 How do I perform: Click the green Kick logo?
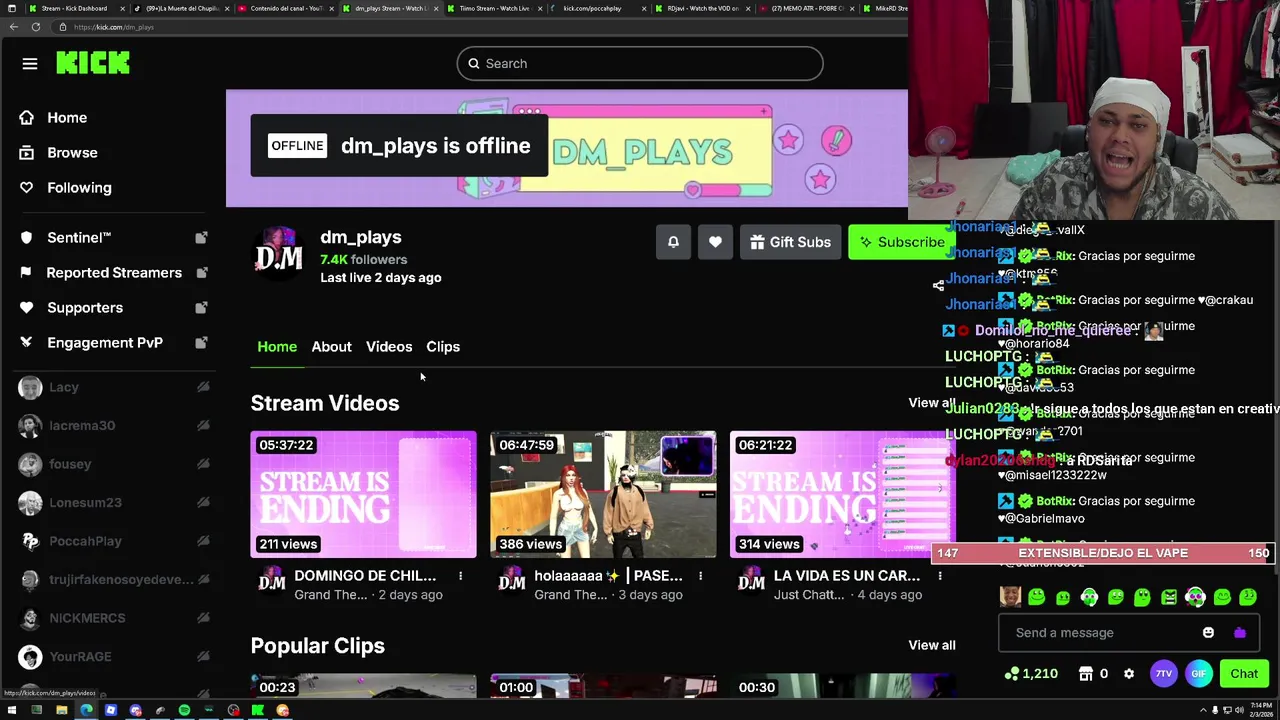point(93,64)
